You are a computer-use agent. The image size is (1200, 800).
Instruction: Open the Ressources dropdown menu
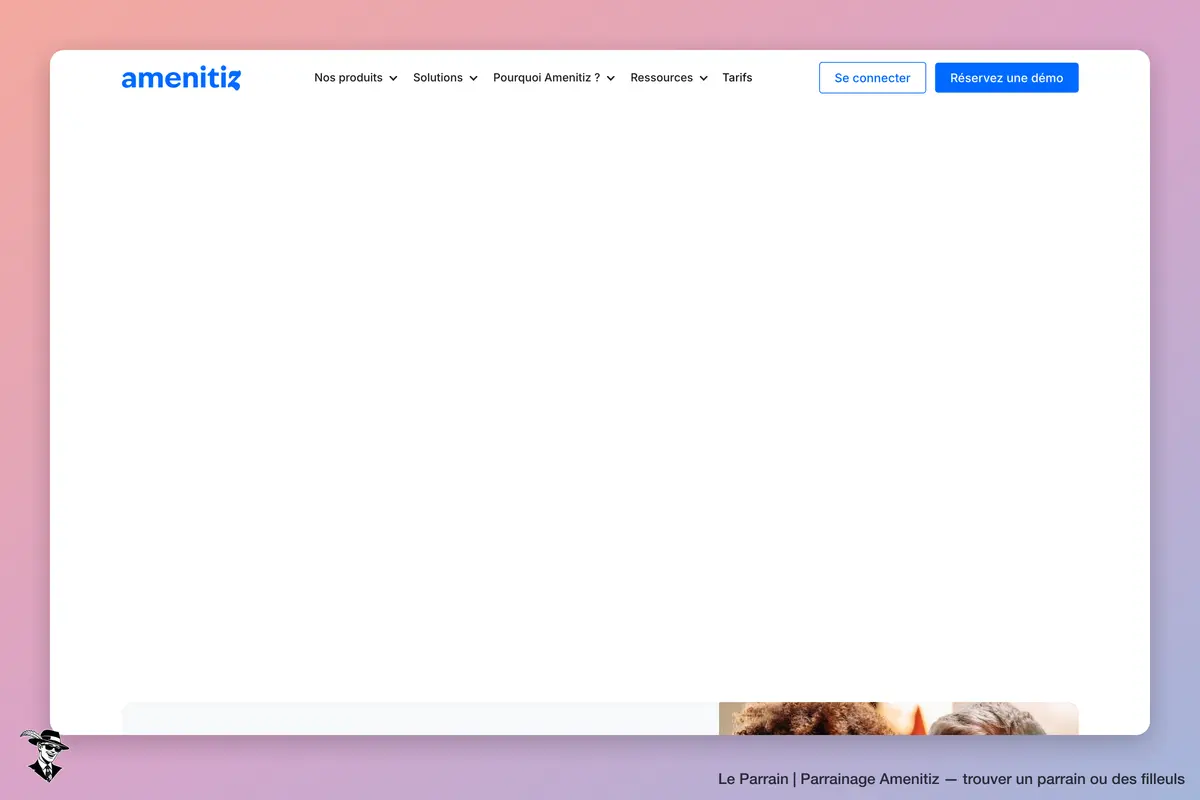669,78
